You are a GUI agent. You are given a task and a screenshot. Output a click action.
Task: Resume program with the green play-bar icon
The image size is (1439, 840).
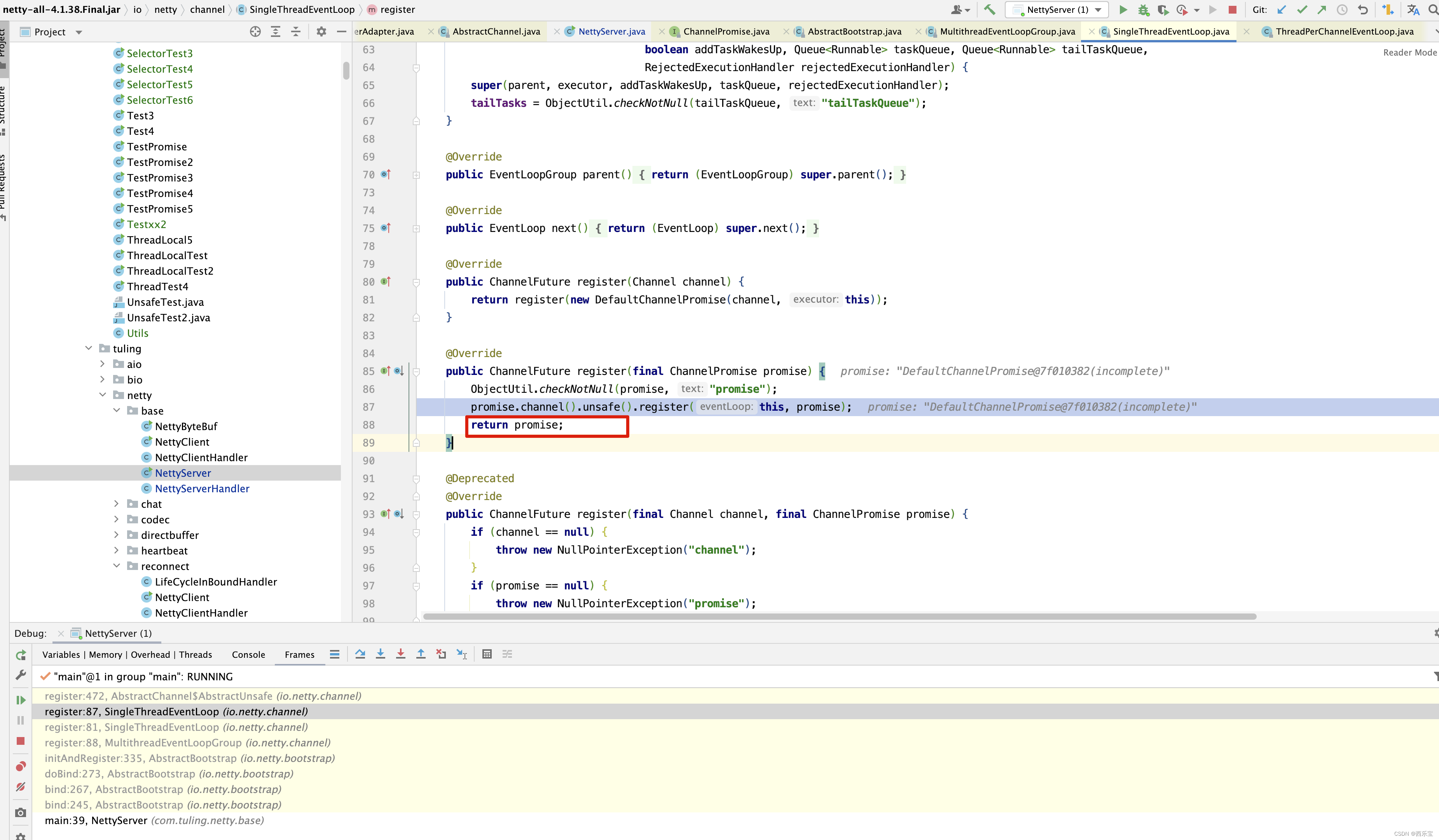coord(21,700)
